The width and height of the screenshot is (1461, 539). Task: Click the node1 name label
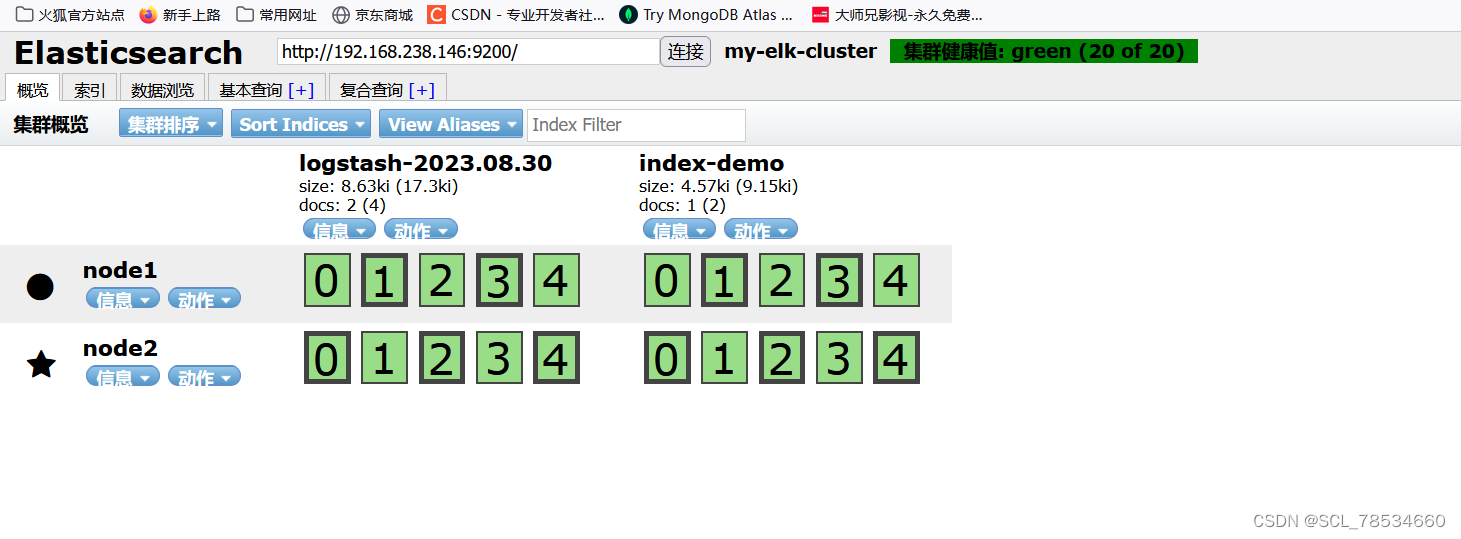(120, 270)
